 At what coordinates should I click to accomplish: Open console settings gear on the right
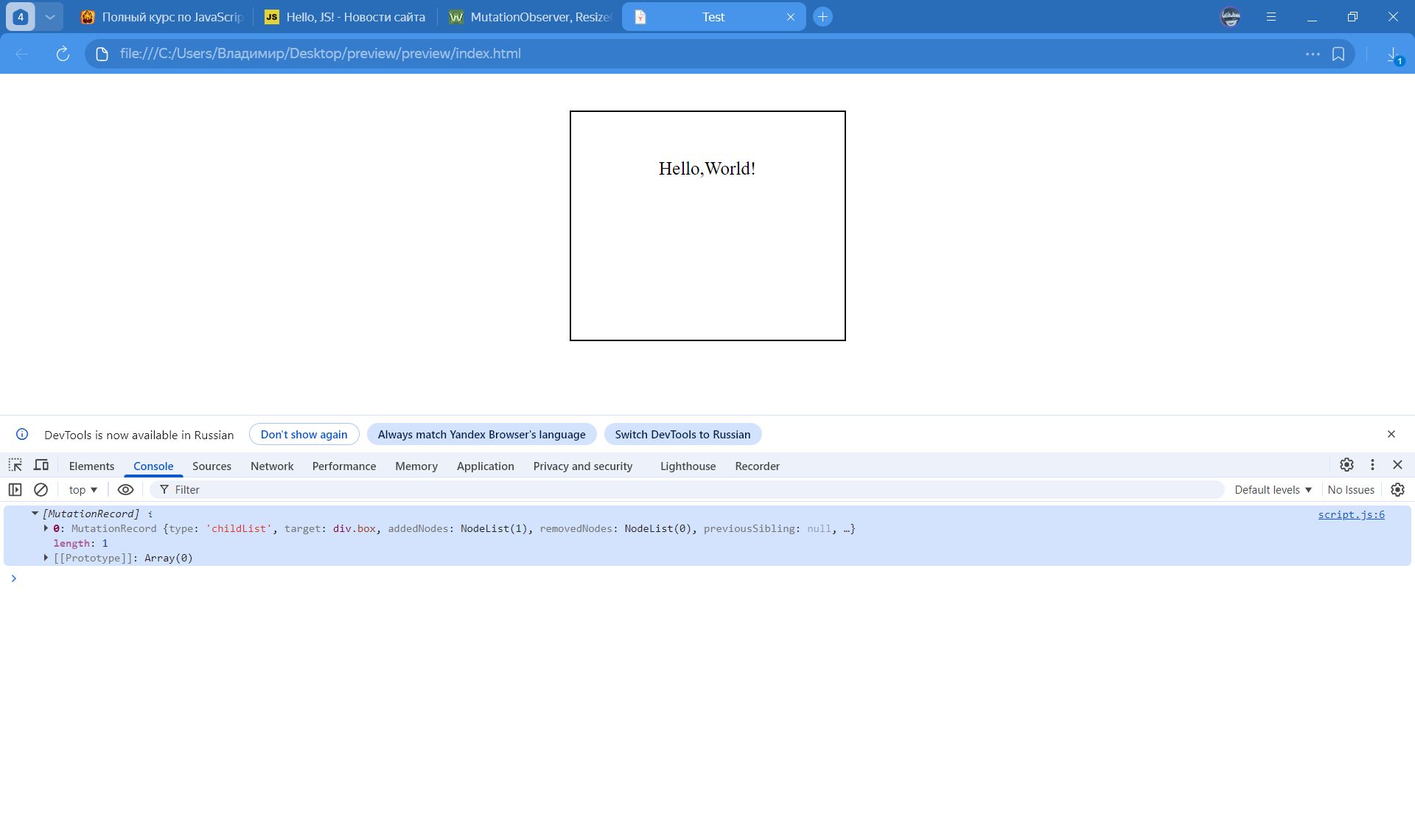[x=1397, y=489]
